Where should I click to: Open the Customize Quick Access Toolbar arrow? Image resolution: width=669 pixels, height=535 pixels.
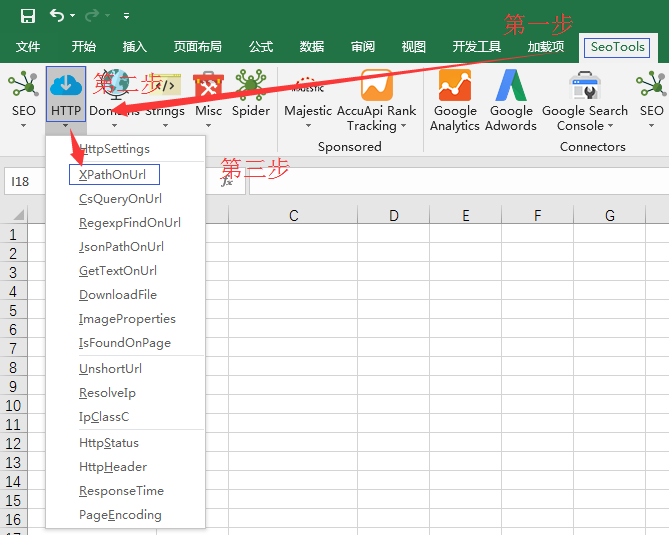[x=126, y=16]
